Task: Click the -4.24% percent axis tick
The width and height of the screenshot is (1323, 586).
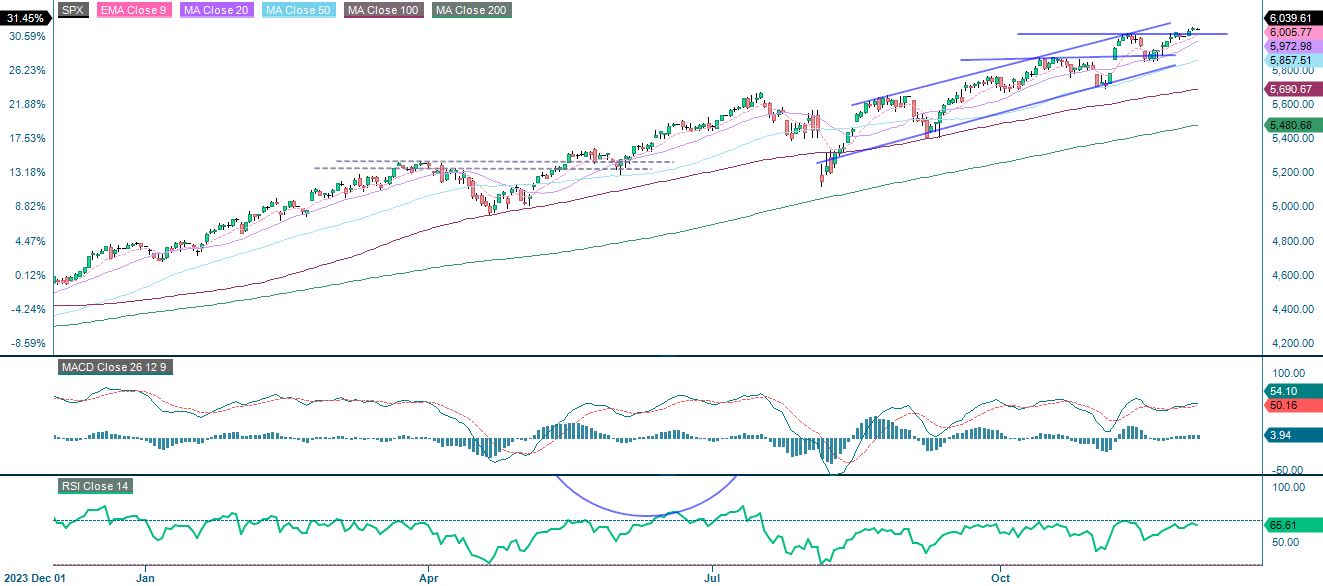Action: 26,309
